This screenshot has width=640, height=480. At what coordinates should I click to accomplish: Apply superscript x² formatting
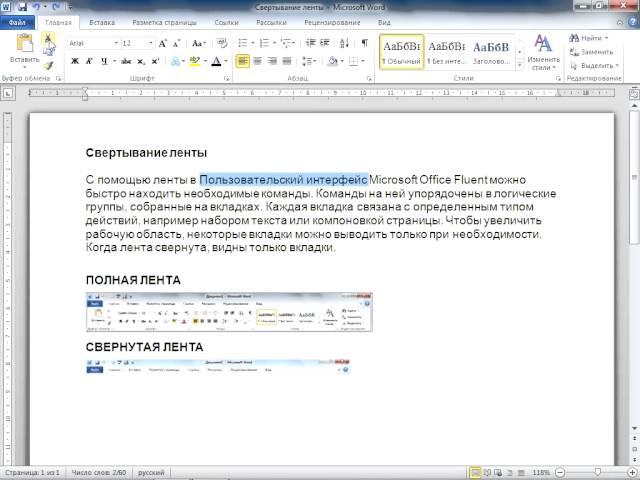point(155,61)
